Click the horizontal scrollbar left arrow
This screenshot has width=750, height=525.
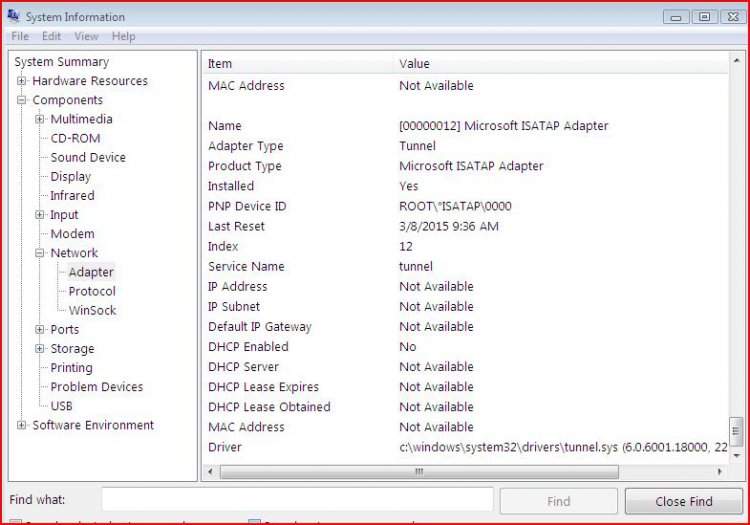tap(210, 471)
